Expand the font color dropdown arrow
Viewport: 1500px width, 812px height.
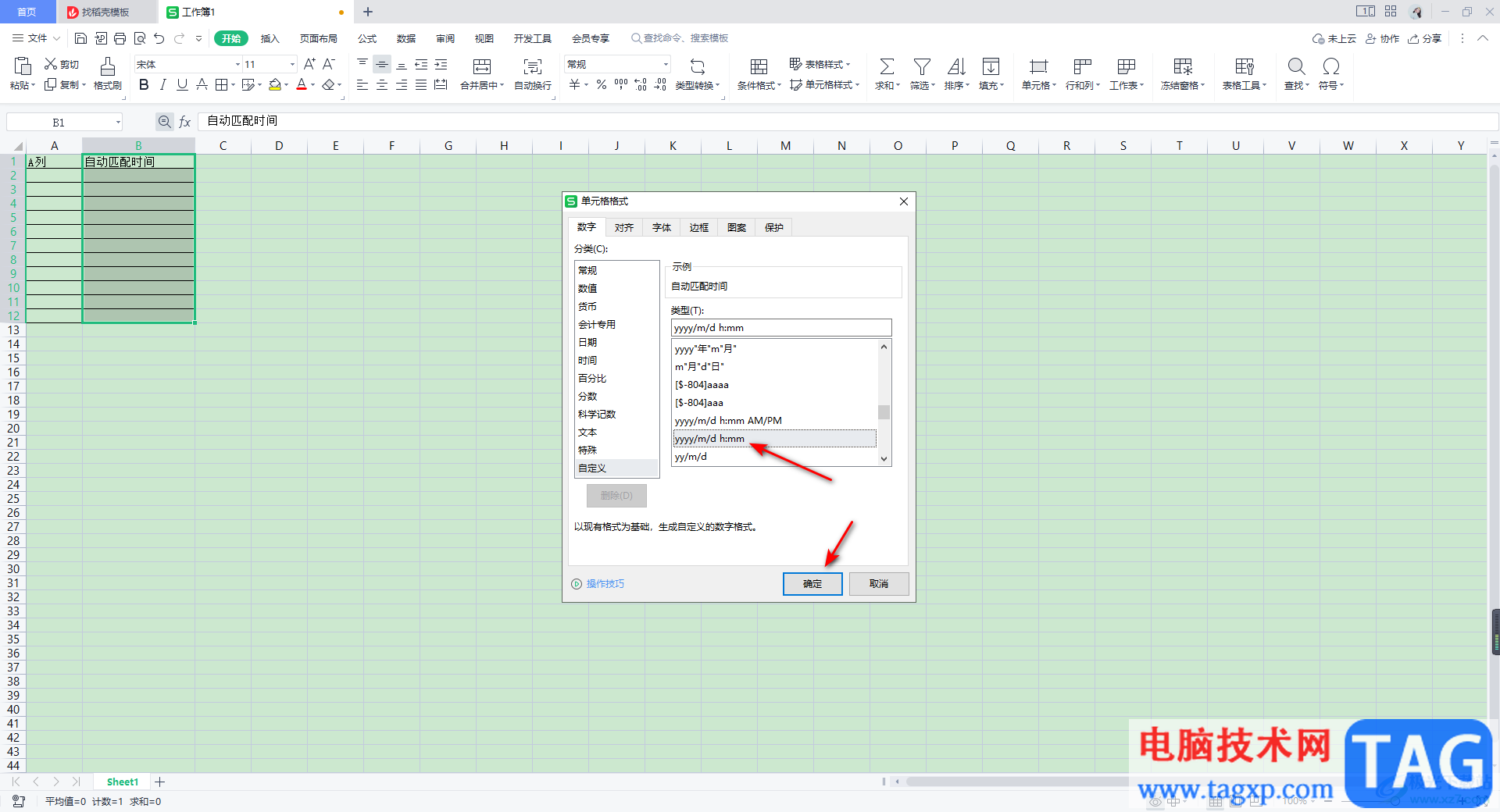point(313,85)
